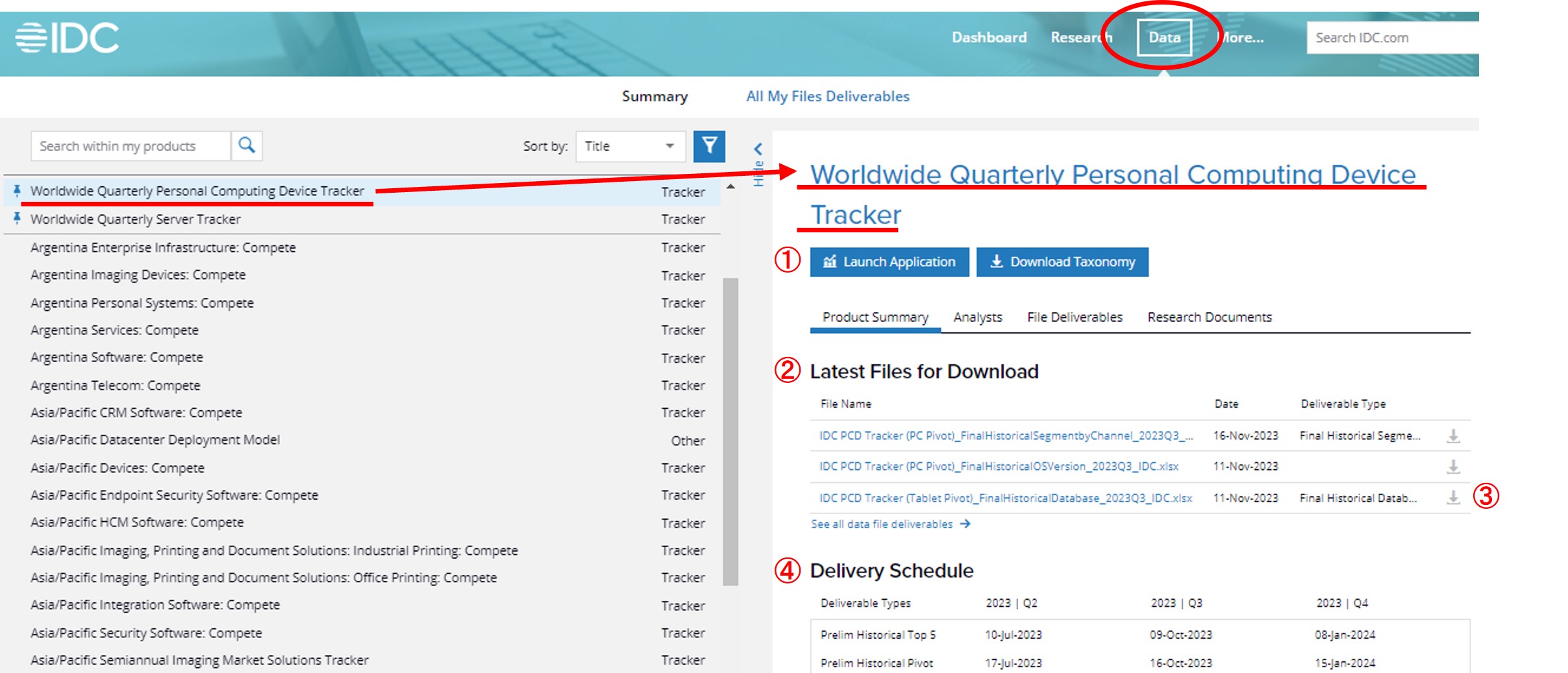Image resolution: width=1568 pixels, height=673 pixels.
Task: Click the scroll-up arrow of the product list
Action: pyautogui.click(x=730, y=187)
